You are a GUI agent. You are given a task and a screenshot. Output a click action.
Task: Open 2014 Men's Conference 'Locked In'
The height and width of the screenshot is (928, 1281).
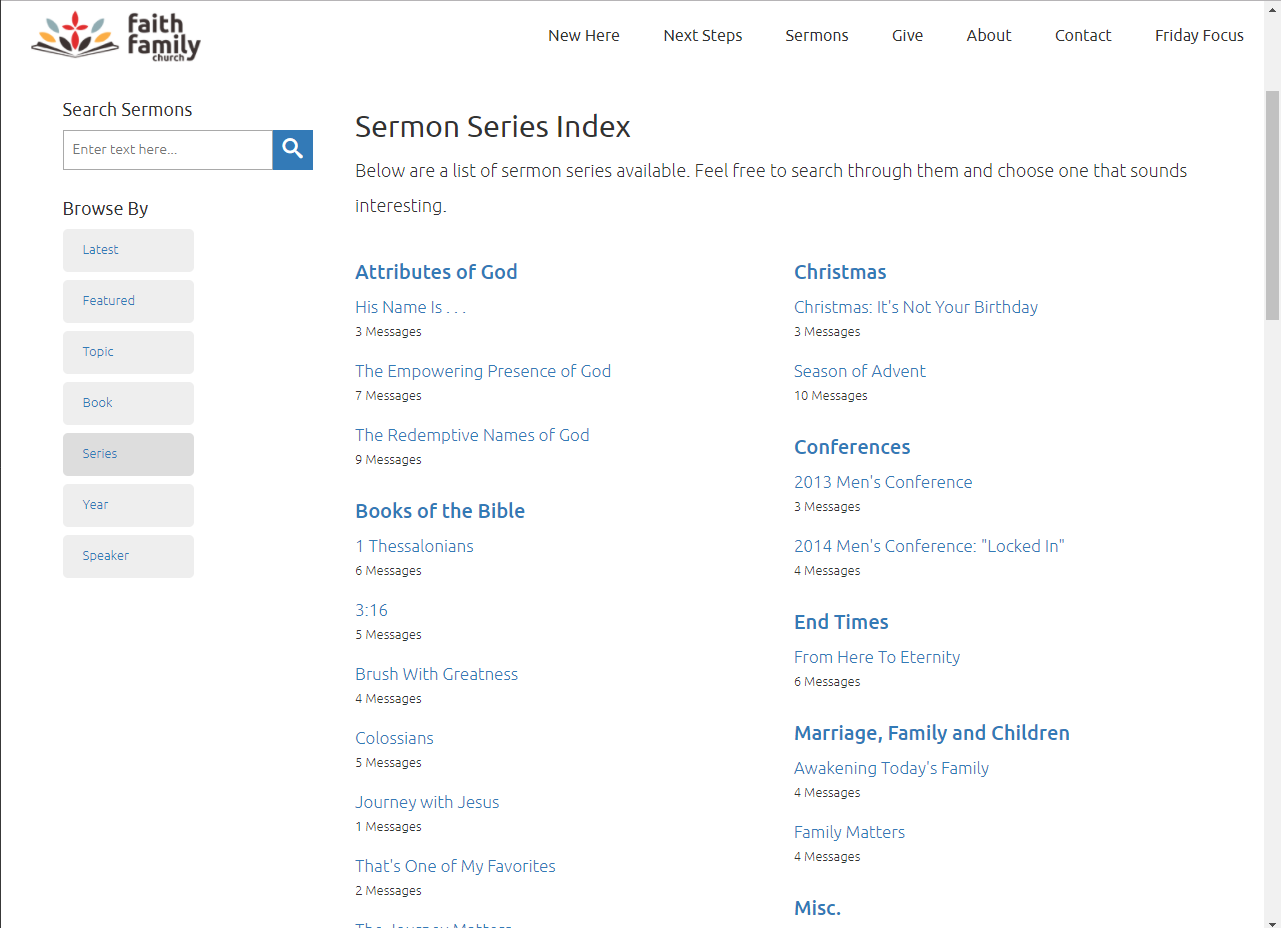click(929, 546)
